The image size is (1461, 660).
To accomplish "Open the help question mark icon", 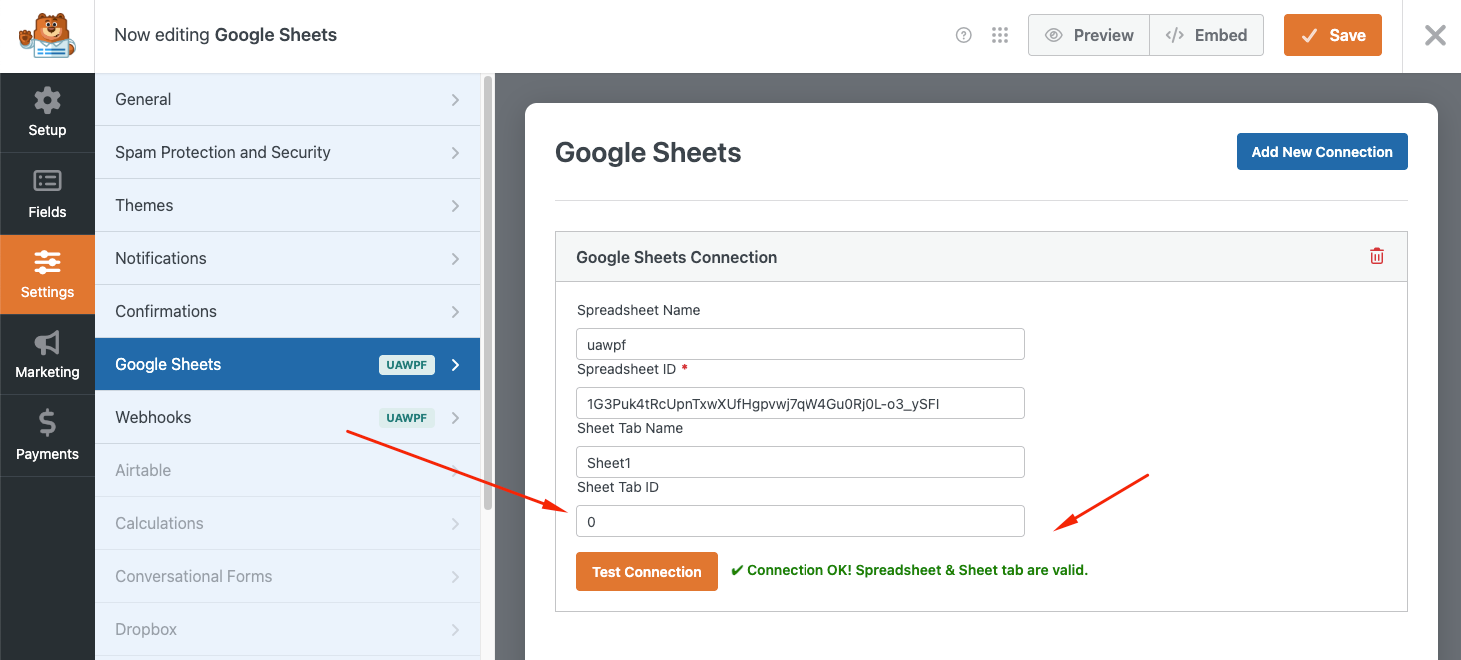I will tap(964, 35).
